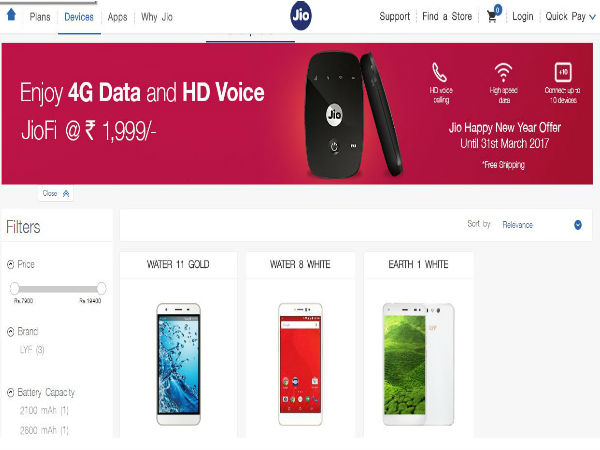
Task: Click the maximum price slider handle
Action: (x=101, y=288)
